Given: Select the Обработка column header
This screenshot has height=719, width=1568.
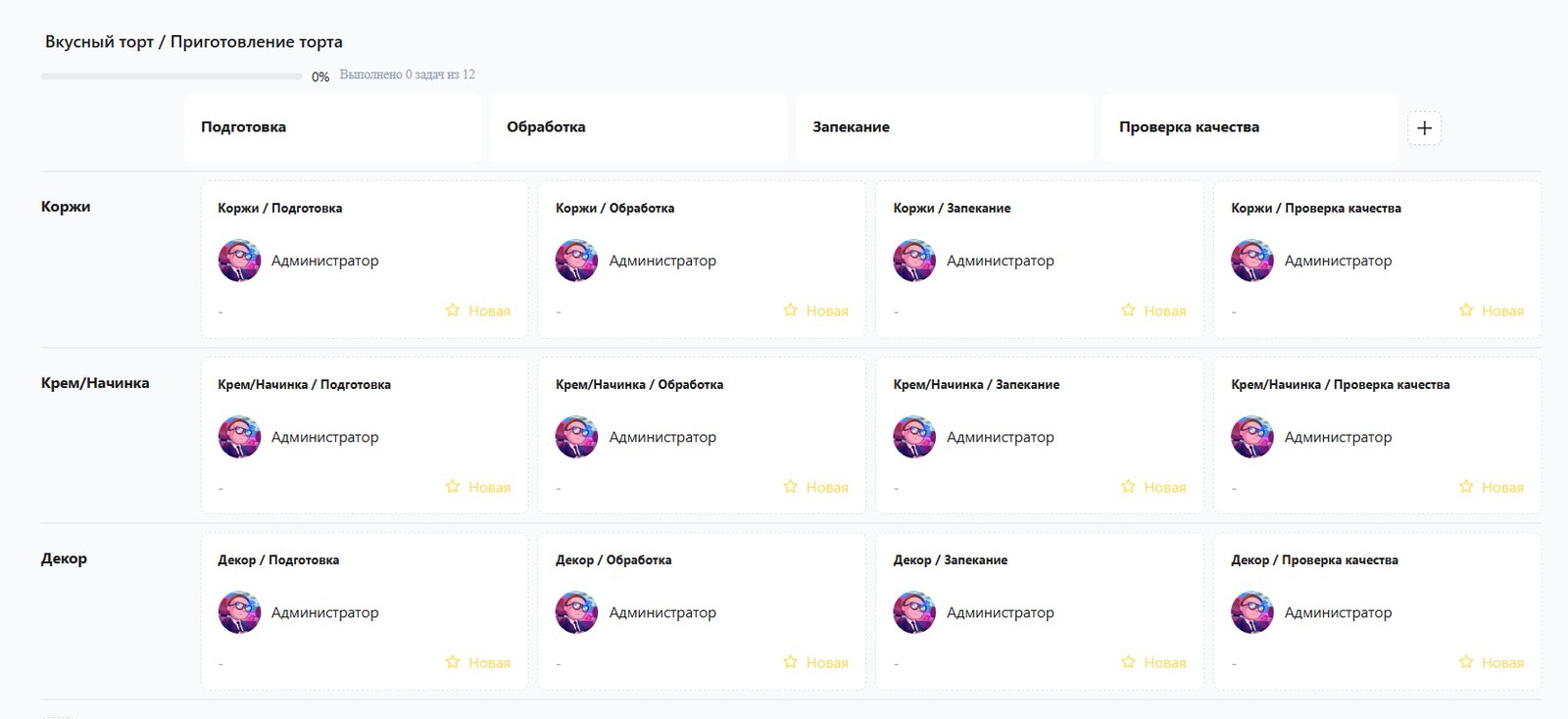Looking at the screenshot, I should pyautogui.click(x=638, y=127).
